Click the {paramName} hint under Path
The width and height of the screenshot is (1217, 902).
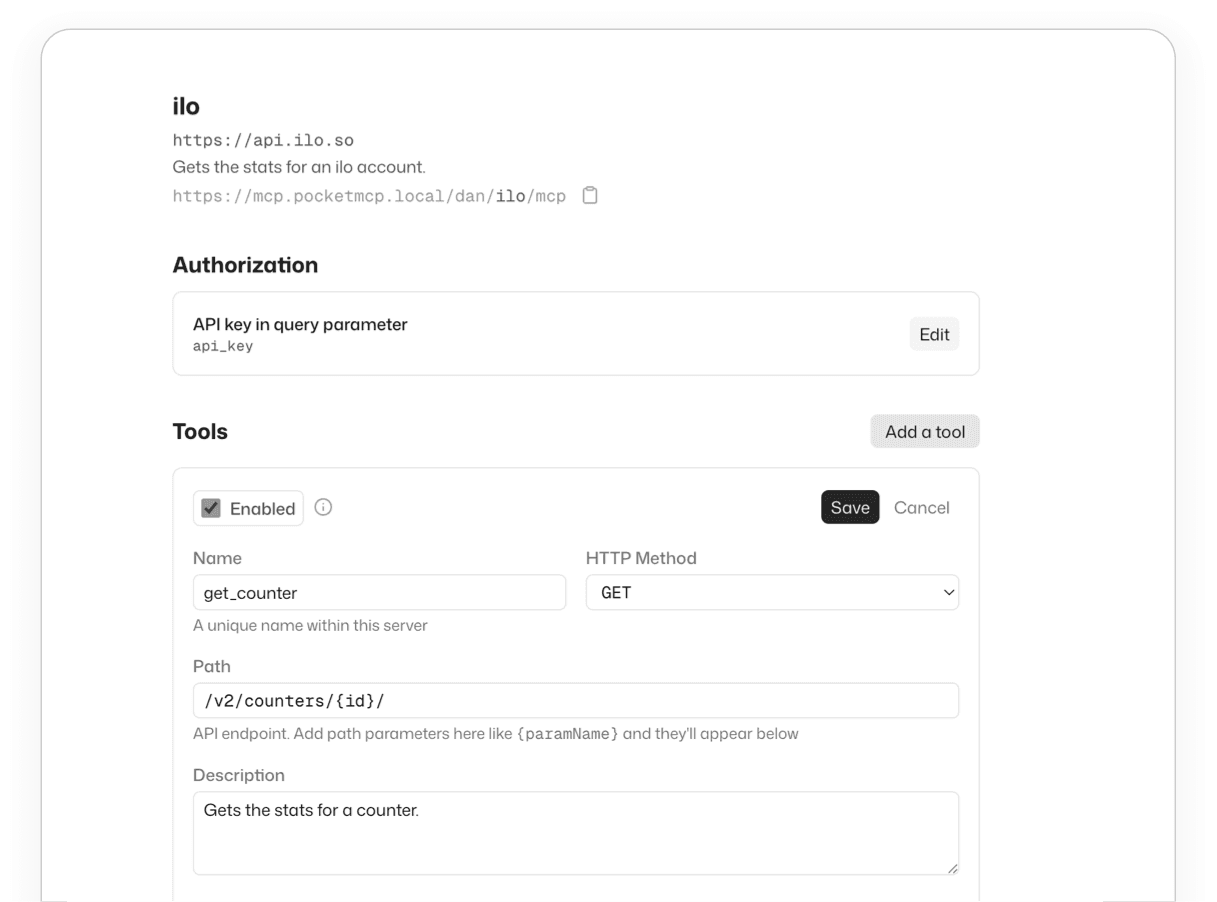click(568, 734)
